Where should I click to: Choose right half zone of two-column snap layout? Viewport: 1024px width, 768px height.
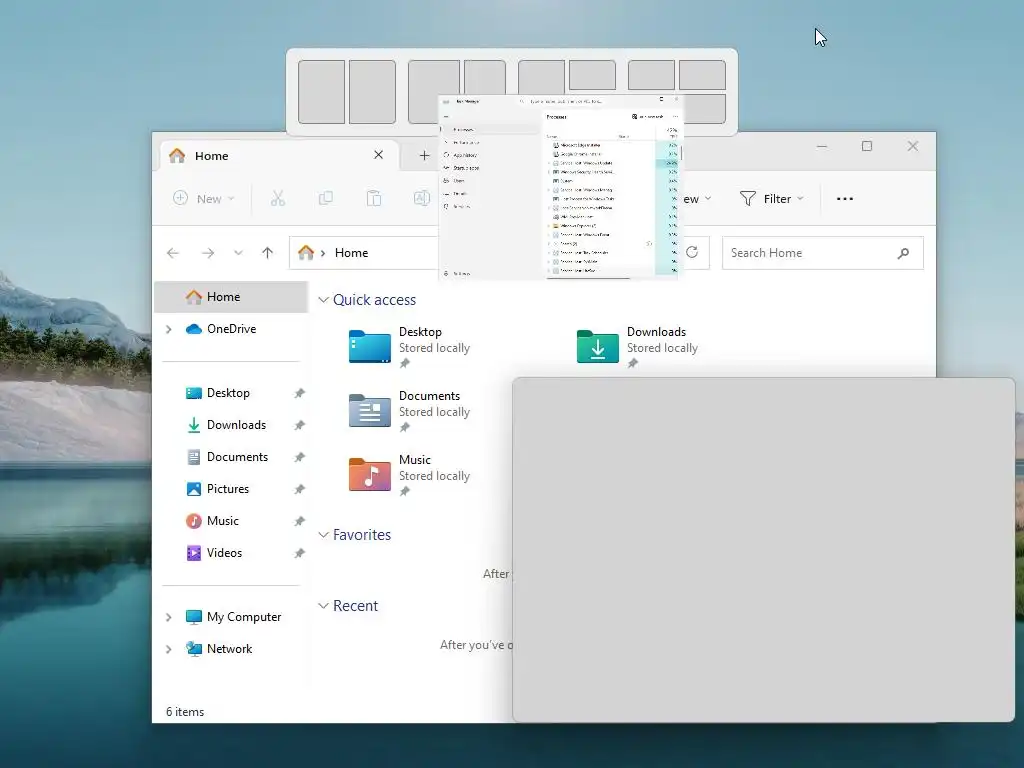372,91
